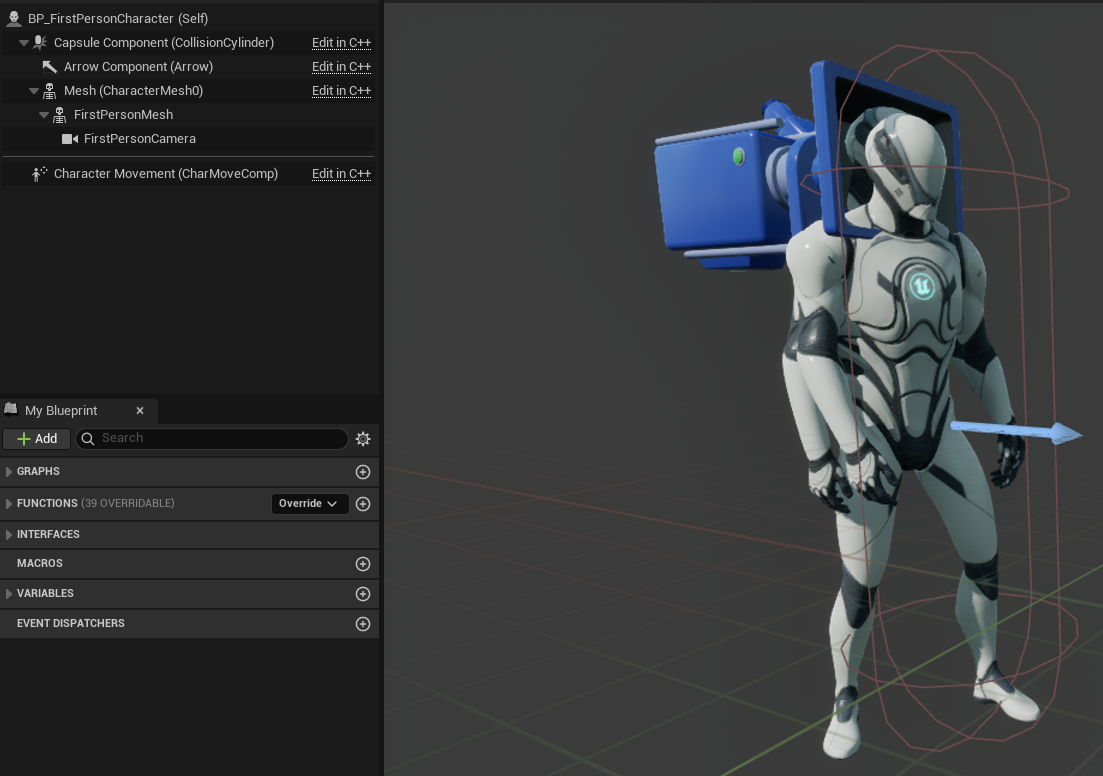Image resolution: width=1103 pixels, height=776 pixels.
Task: Click the My Blueprint search field
Action: click(x=220, y=438)
